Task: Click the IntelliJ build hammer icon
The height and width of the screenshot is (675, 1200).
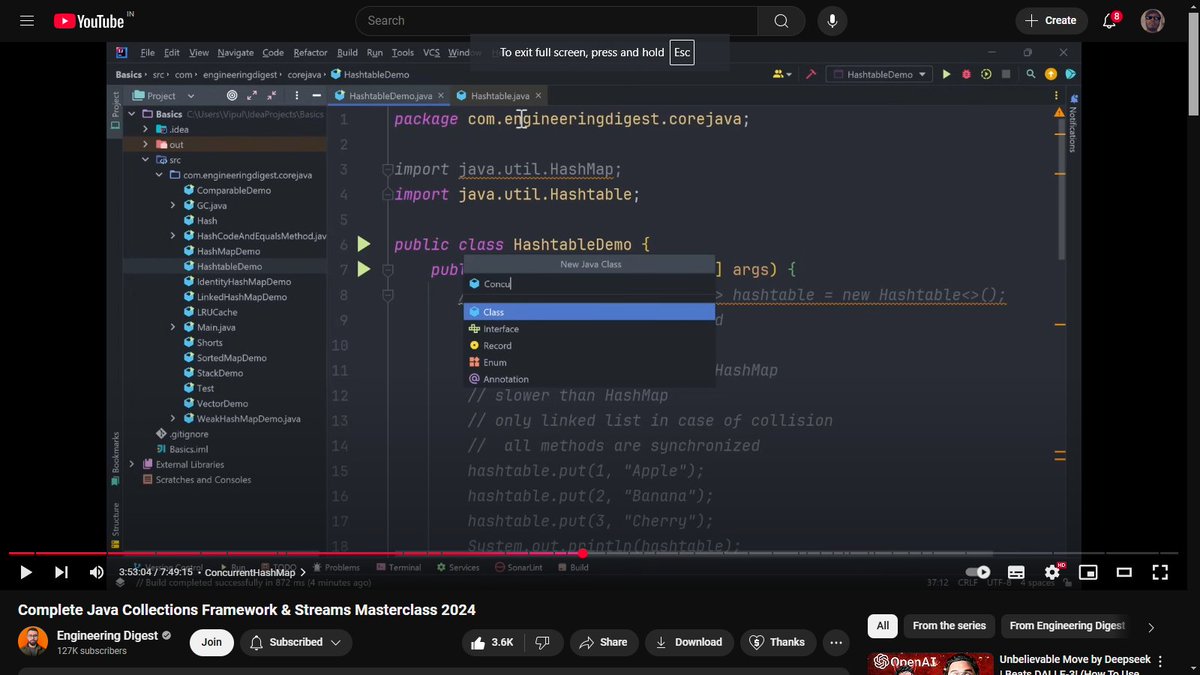Action: [812, 74]
